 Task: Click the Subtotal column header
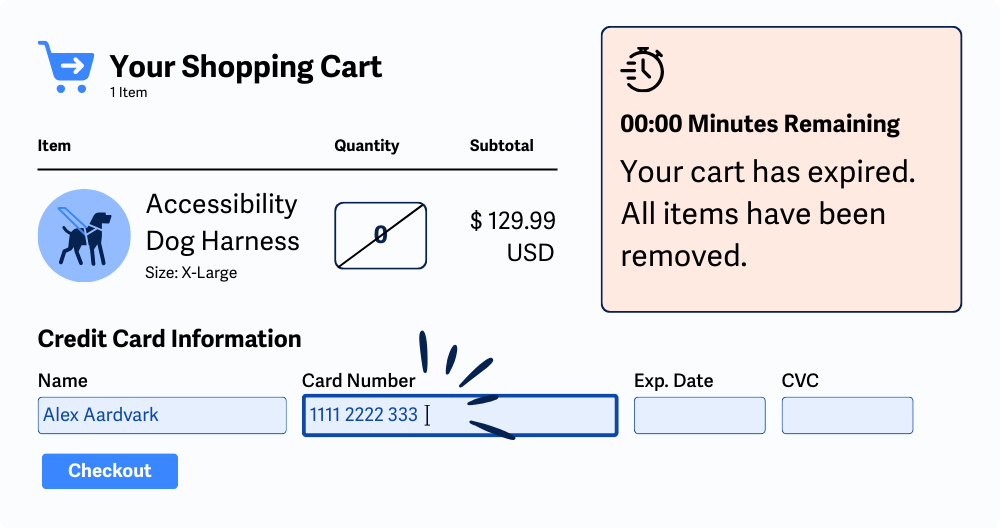[x=501, y=146]
